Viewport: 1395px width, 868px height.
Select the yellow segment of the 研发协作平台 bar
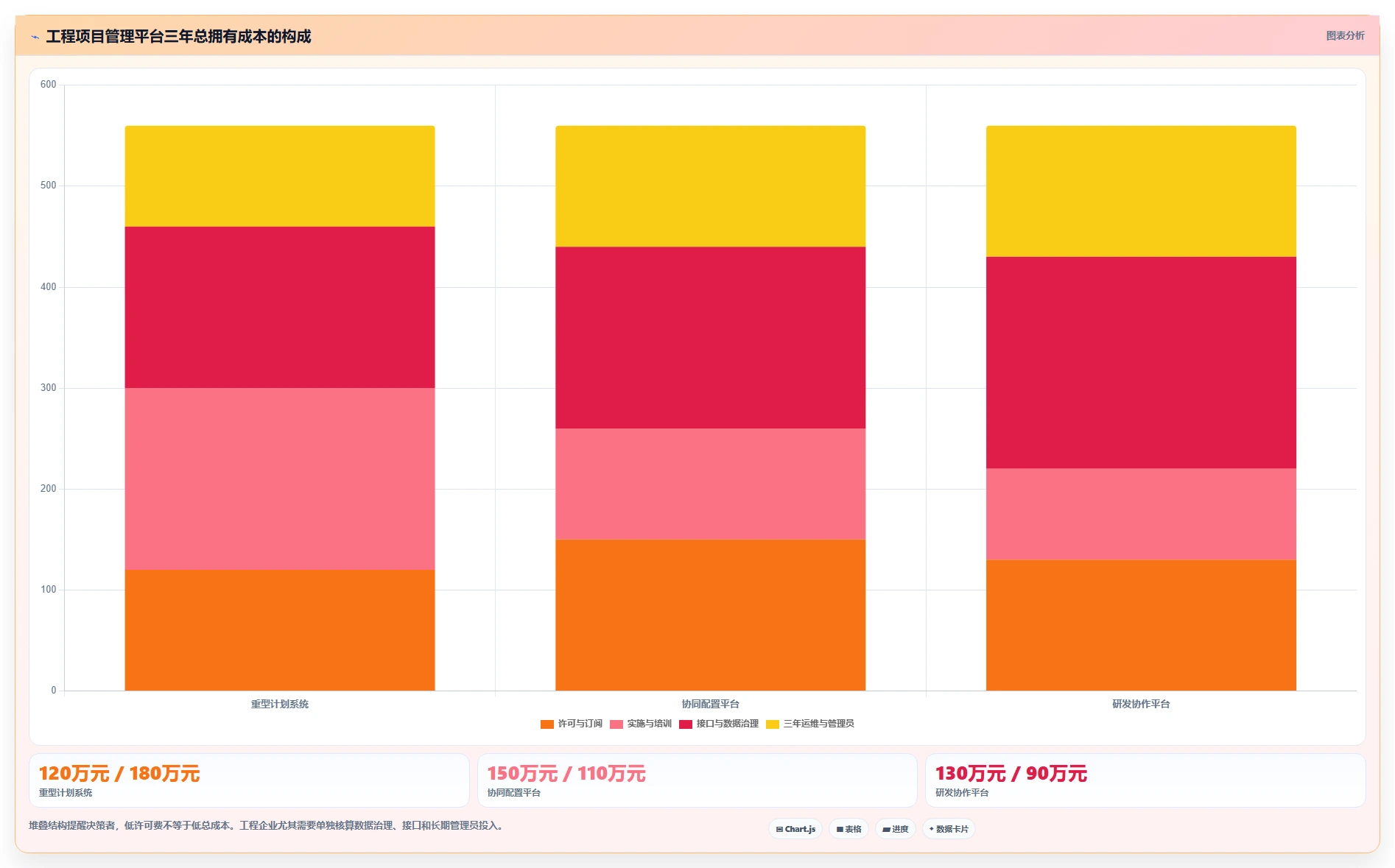(x=1141, y=191)
